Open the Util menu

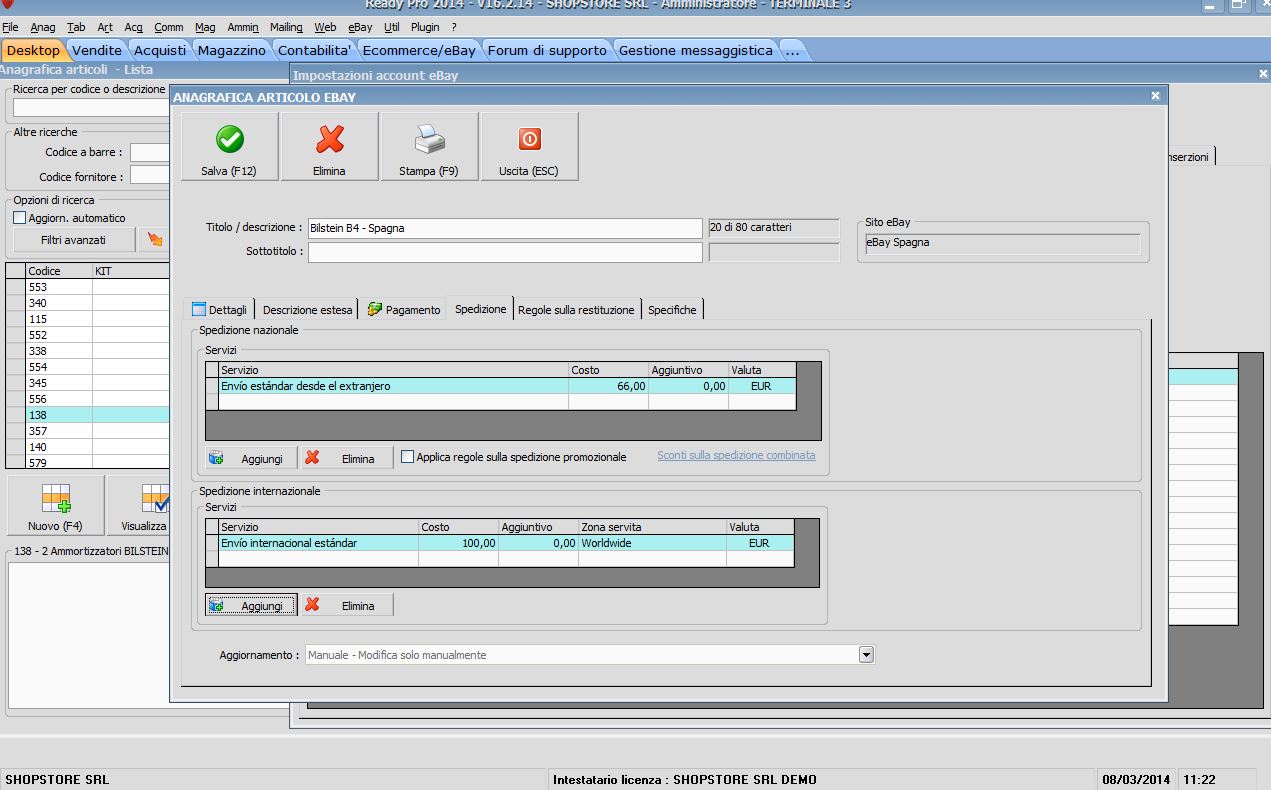[392, 27]
